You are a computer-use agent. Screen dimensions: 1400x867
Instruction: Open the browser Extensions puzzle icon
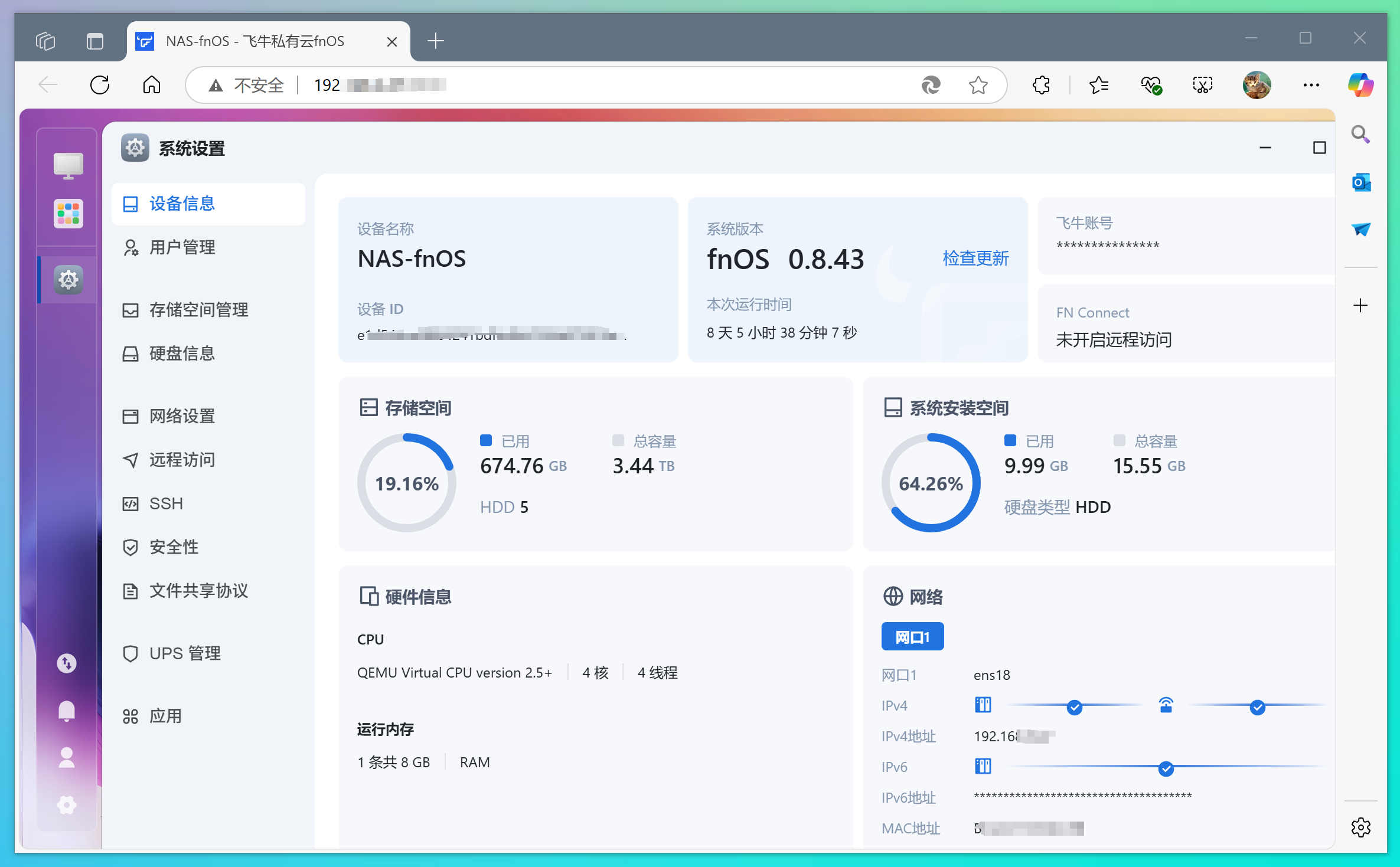pos(1042,86)
